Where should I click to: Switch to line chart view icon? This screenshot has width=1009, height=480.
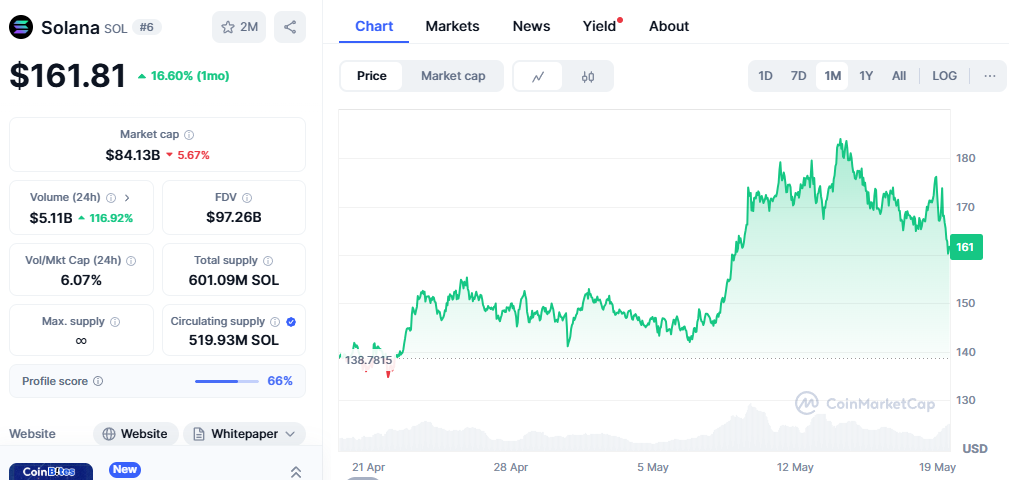538,77
